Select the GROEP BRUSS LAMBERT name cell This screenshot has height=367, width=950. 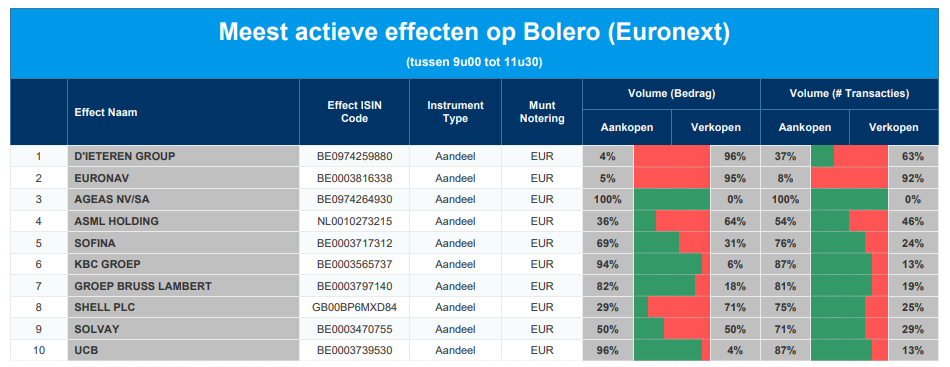click(x=184, y=286)
